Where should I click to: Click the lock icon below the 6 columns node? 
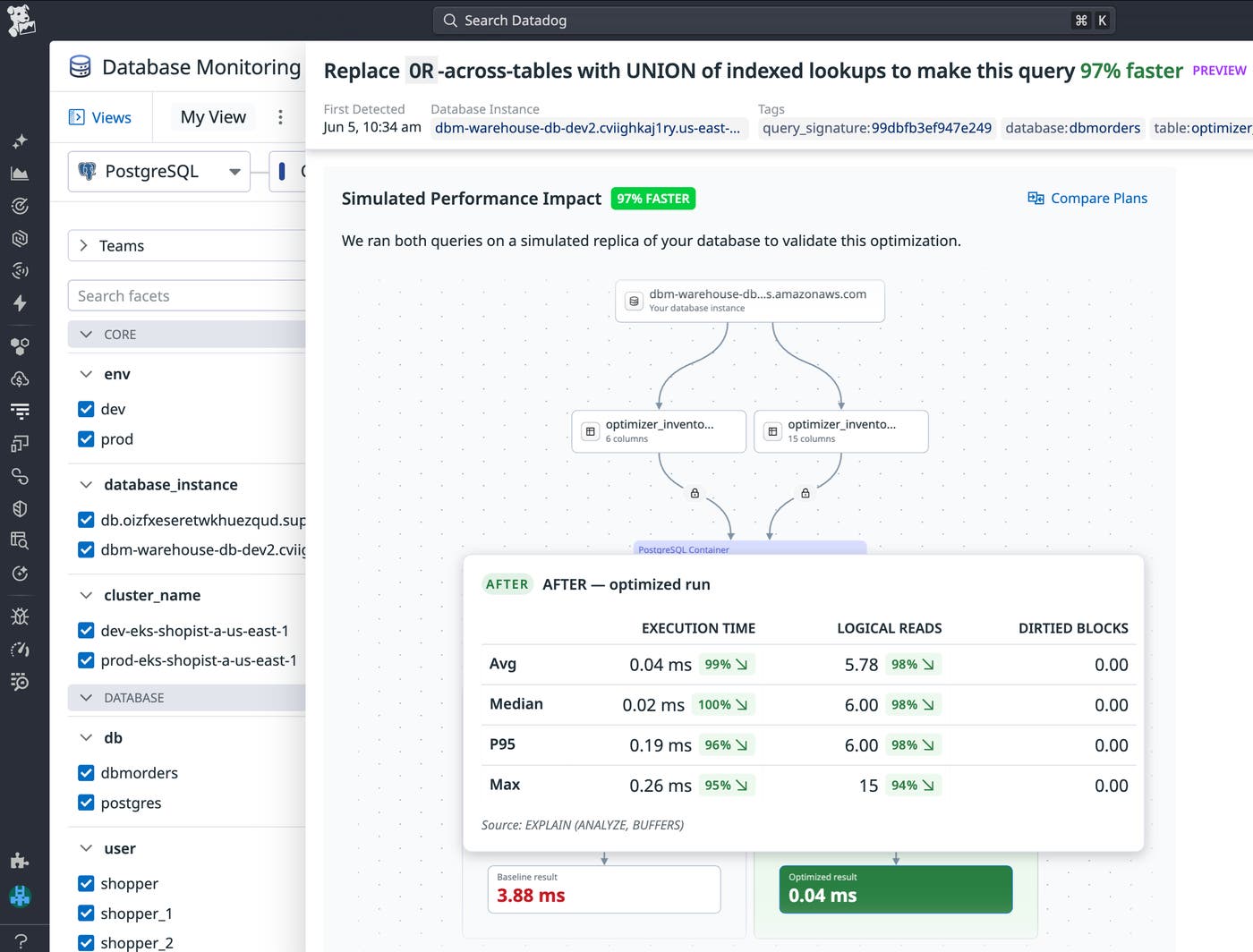[x=695, y=493]
